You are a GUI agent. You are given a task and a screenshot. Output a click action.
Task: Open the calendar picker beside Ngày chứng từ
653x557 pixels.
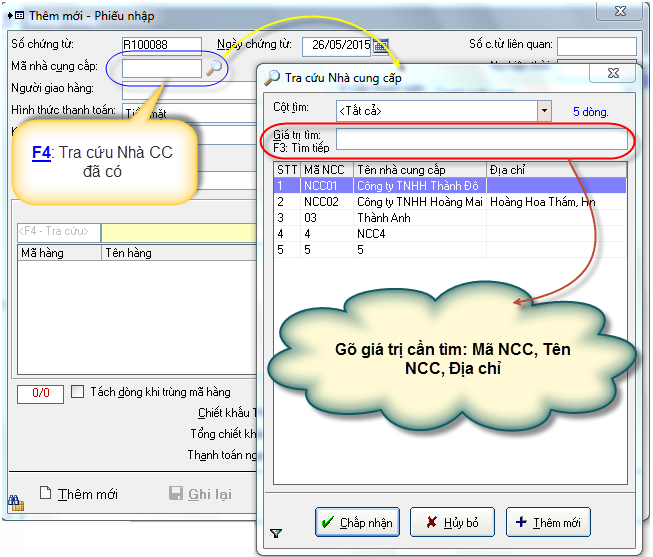coord(380,45)
